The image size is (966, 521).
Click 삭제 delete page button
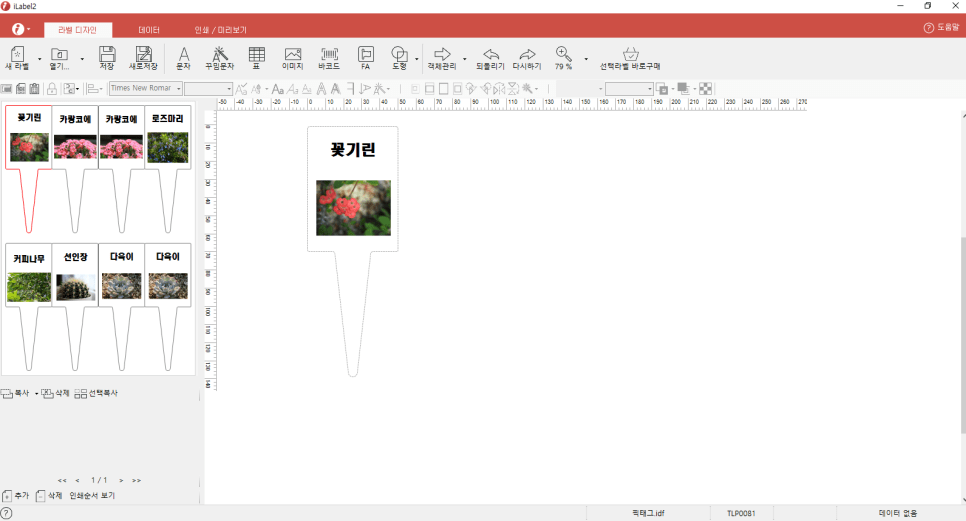49,496
